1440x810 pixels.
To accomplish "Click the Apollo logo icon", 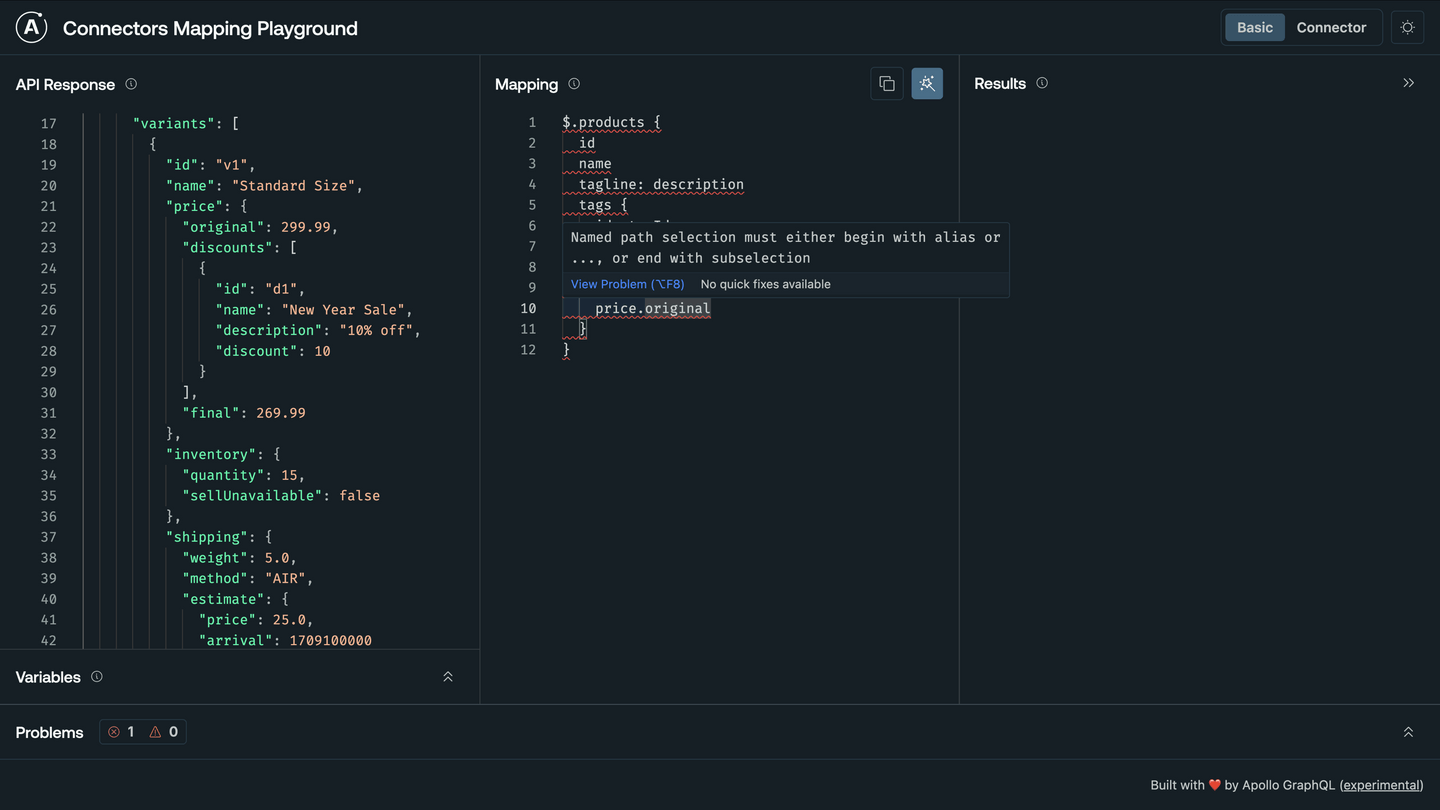I will point(32,28).
